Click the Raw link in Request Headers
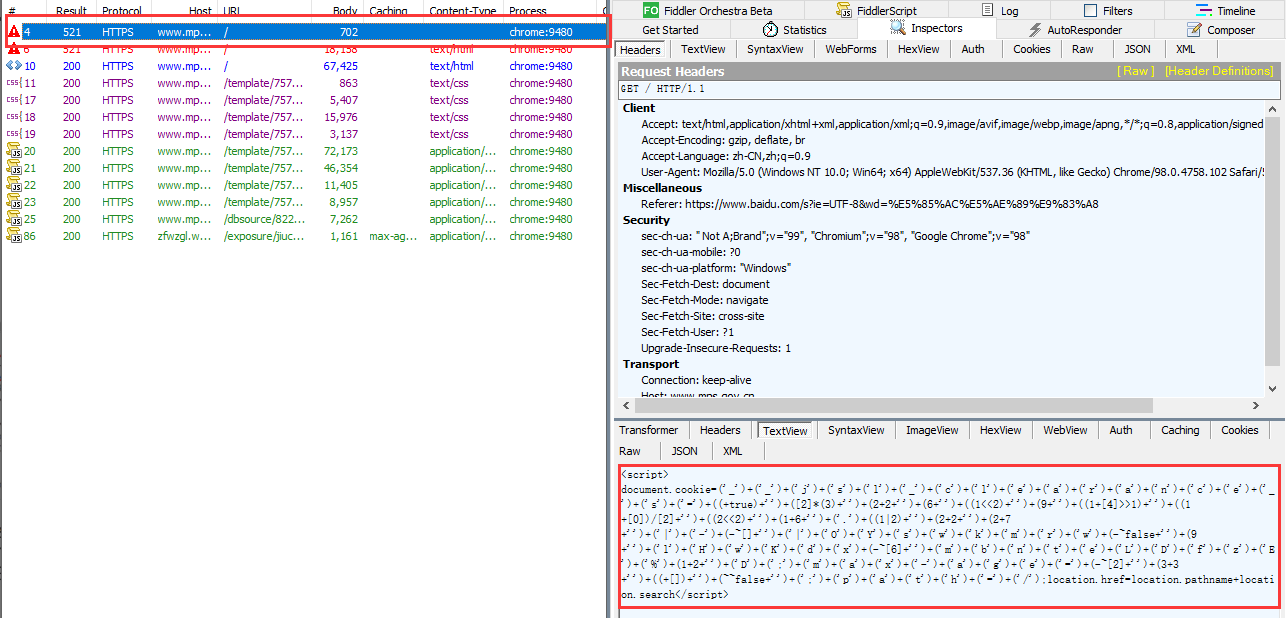Screen dimensions: 1286x618 1135,71
